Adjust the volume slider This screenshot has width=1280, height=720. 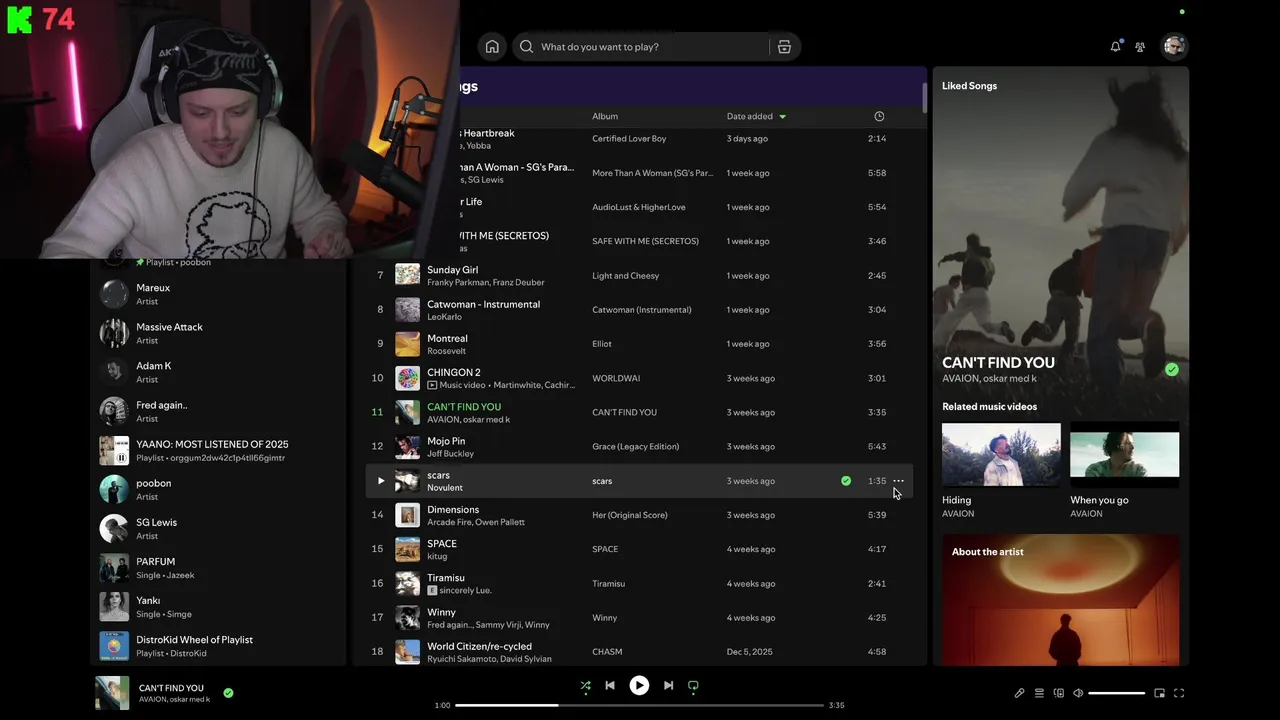[x=1116, y=693]
